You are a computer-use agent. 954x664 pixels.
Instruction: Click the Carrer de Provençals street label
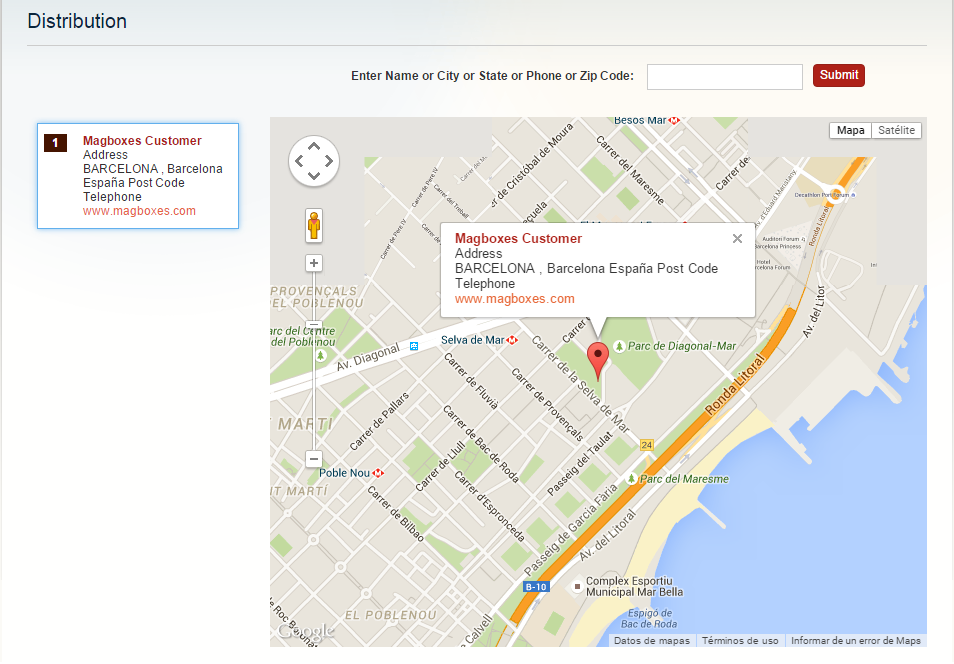(x=548, y=404)
